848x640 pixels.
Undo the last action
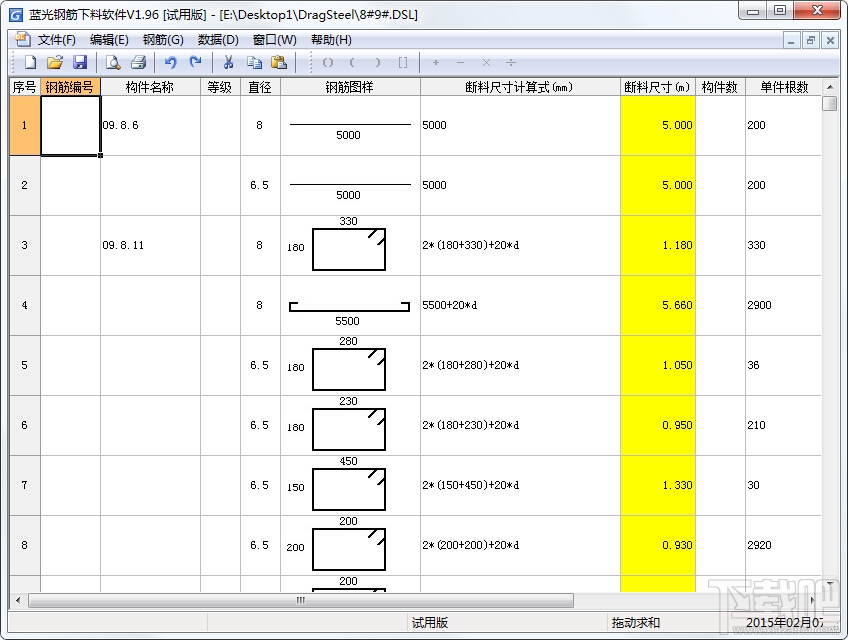click(x=170, y=63)
